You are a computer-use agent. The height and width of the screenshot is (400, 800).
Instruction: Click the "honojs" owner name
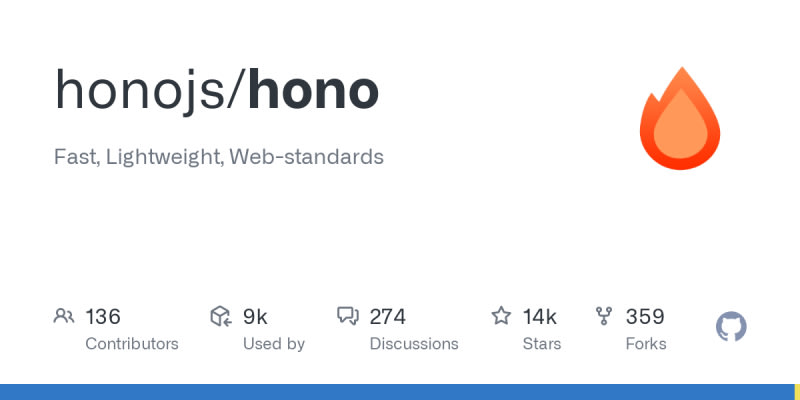click(144, 92)
